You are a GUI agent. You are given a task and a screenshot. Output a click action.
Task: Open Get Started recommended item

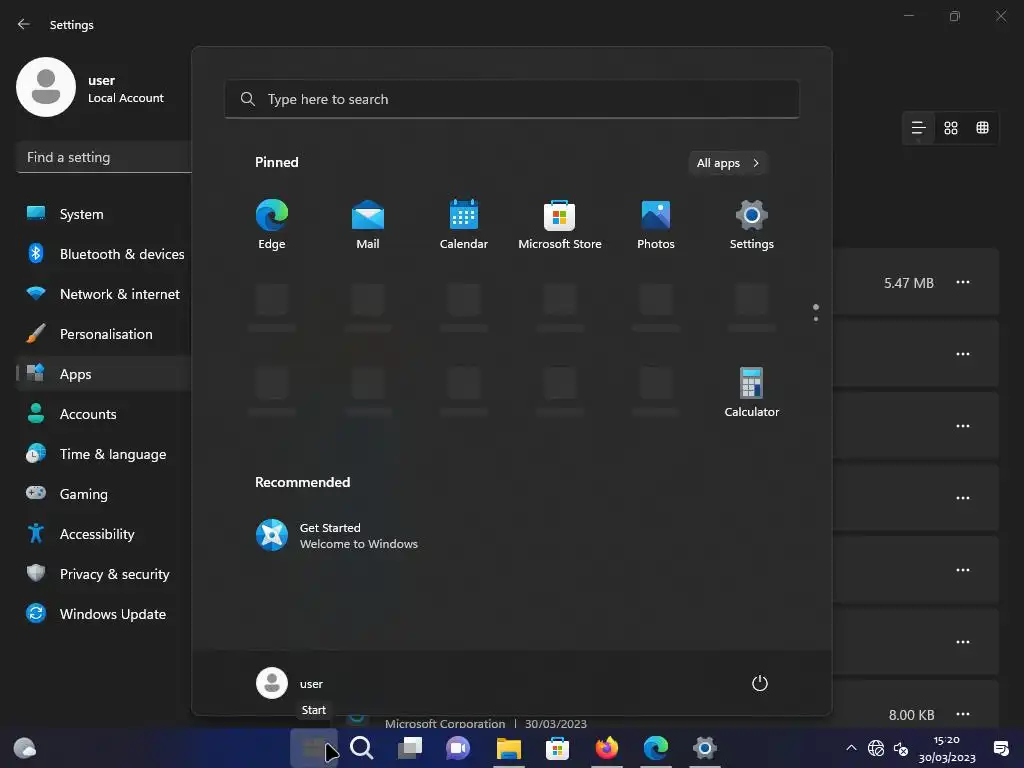[337, 536]
